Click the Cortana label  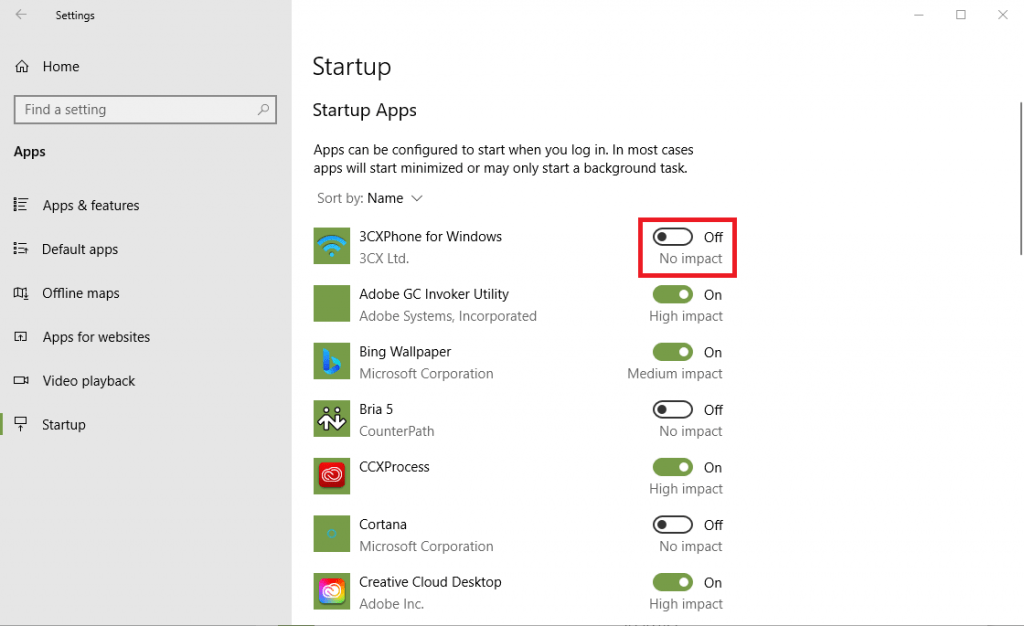pos(383,524)
